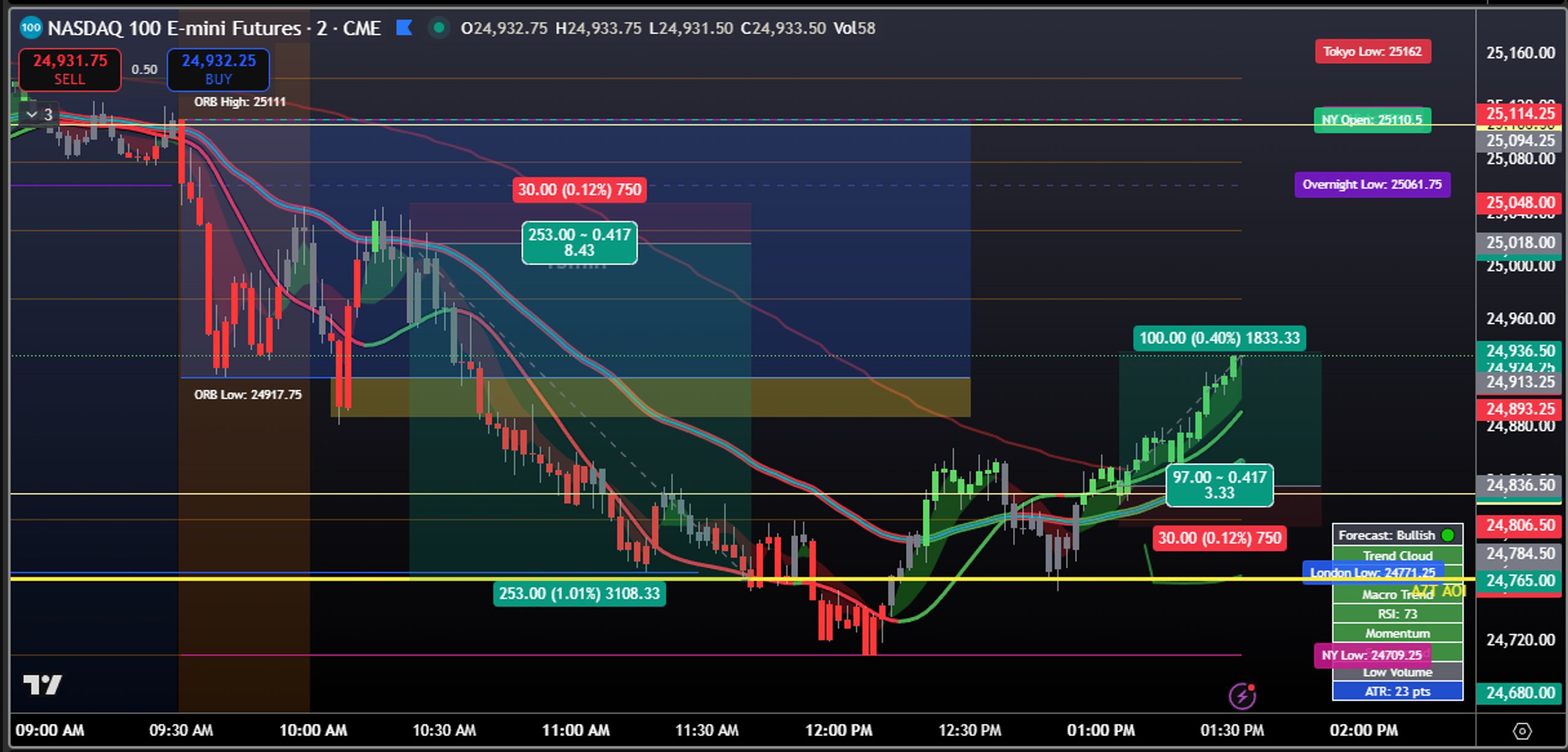This screenshot has width=1568, height=752.
Task: Select the ORB Low: 24917.75 label
Action: [x=248, y=394]
